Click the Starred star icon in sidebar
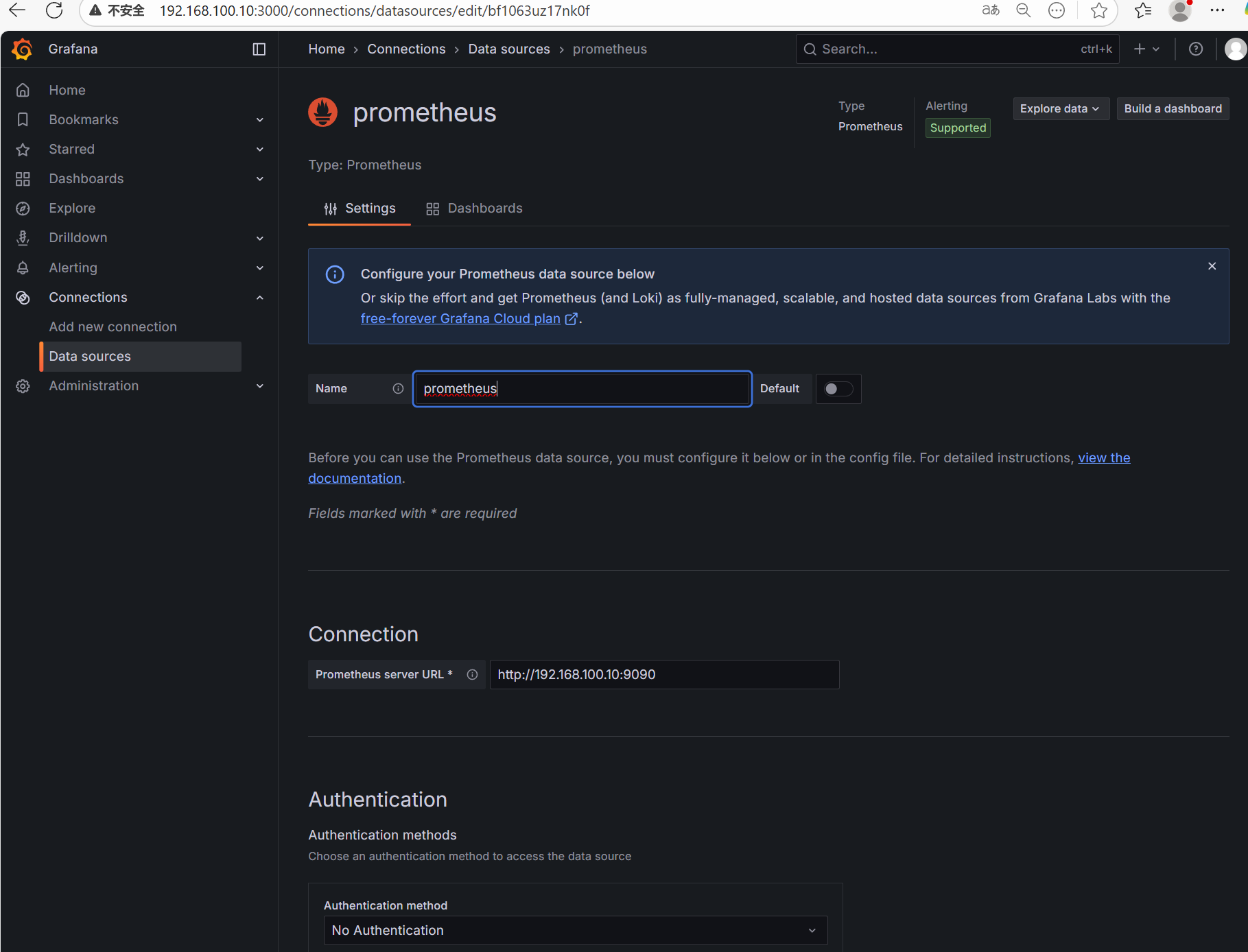Screen dimensions: 1248x952 coord(23,149)
